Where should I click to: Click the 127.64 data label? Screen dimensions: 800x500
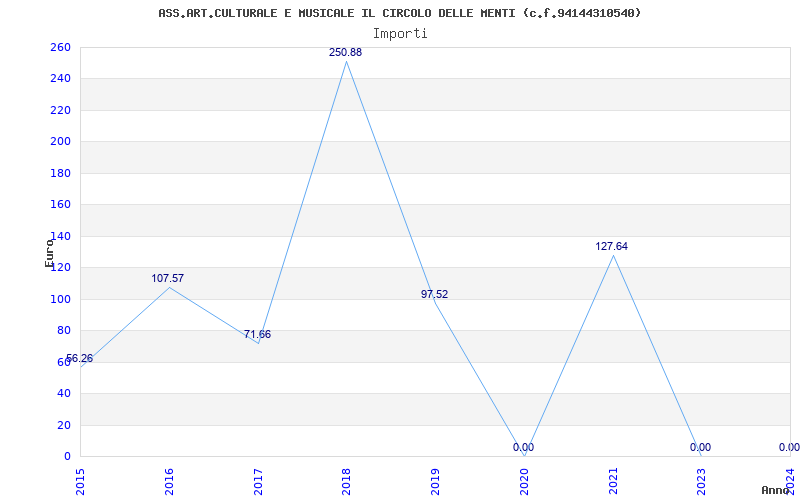pos(611,246)
